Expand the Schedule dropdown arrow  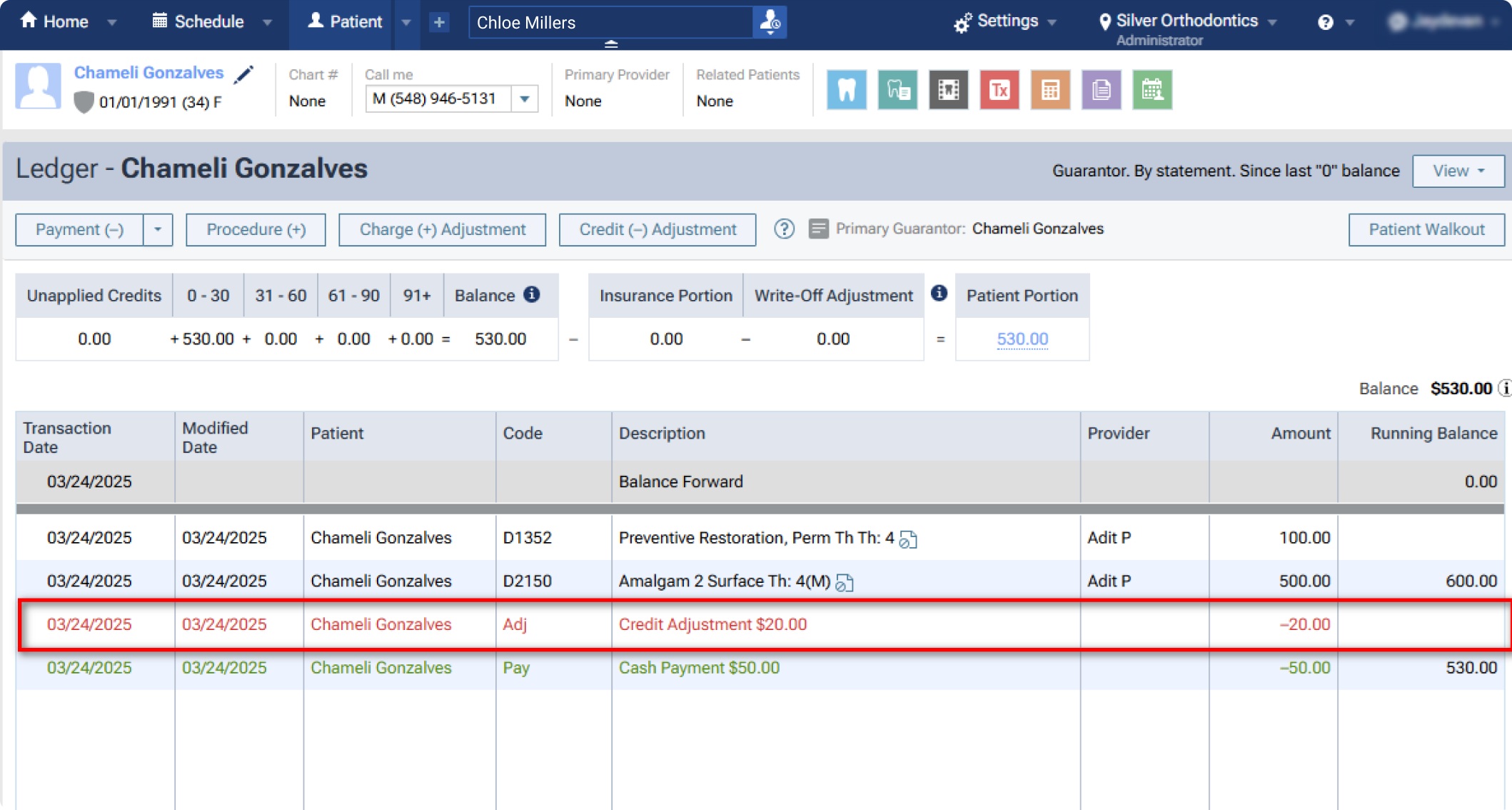(267, 22)
